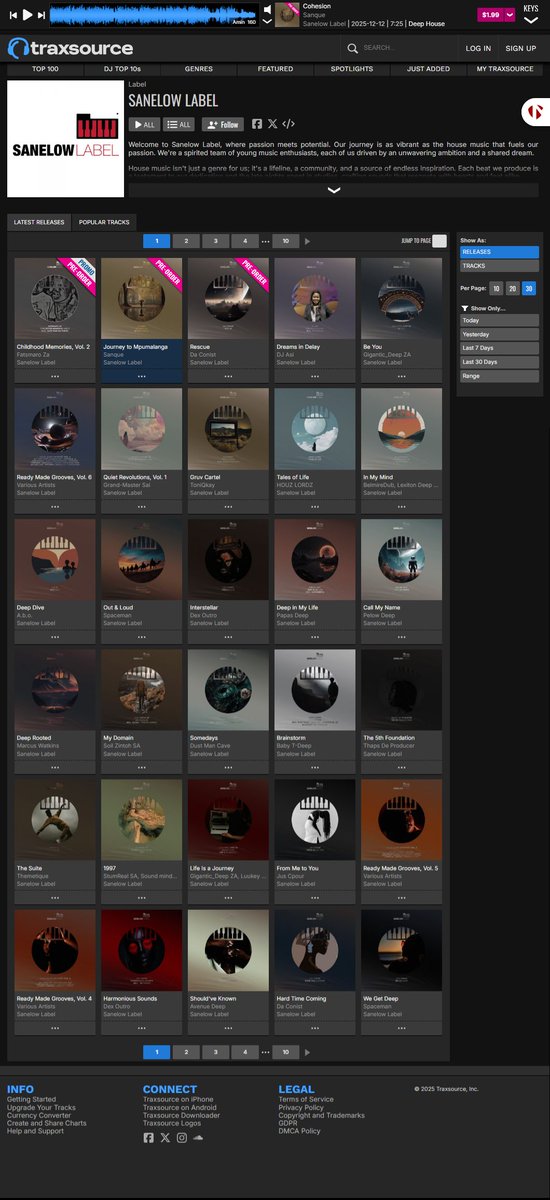Click bottom pagination next arrow
The image size is (550, 1200).
point(307,1052)
